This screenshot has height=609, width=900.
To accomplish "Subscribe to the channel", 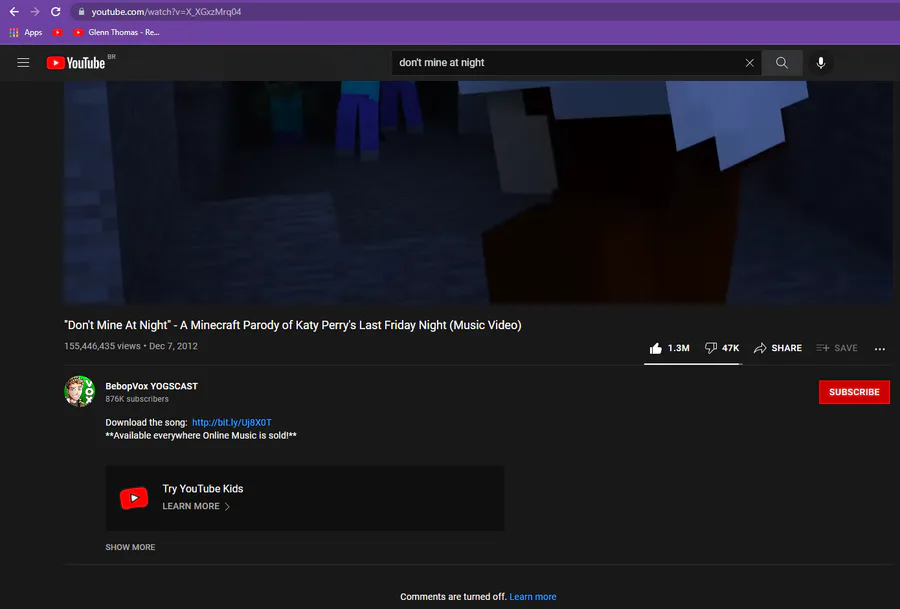I will coord(854,392).
